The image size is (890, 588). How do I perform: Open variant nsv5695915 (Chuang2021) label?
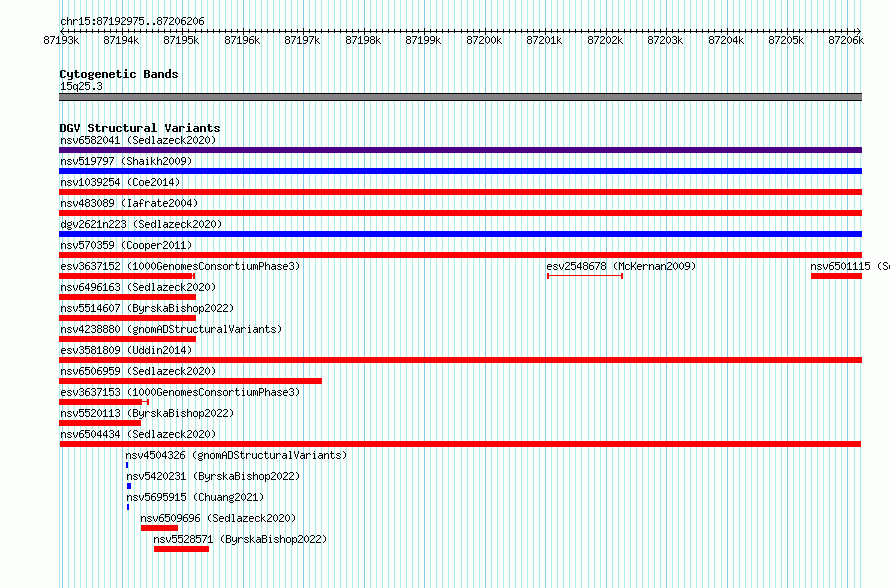point(195,497)
